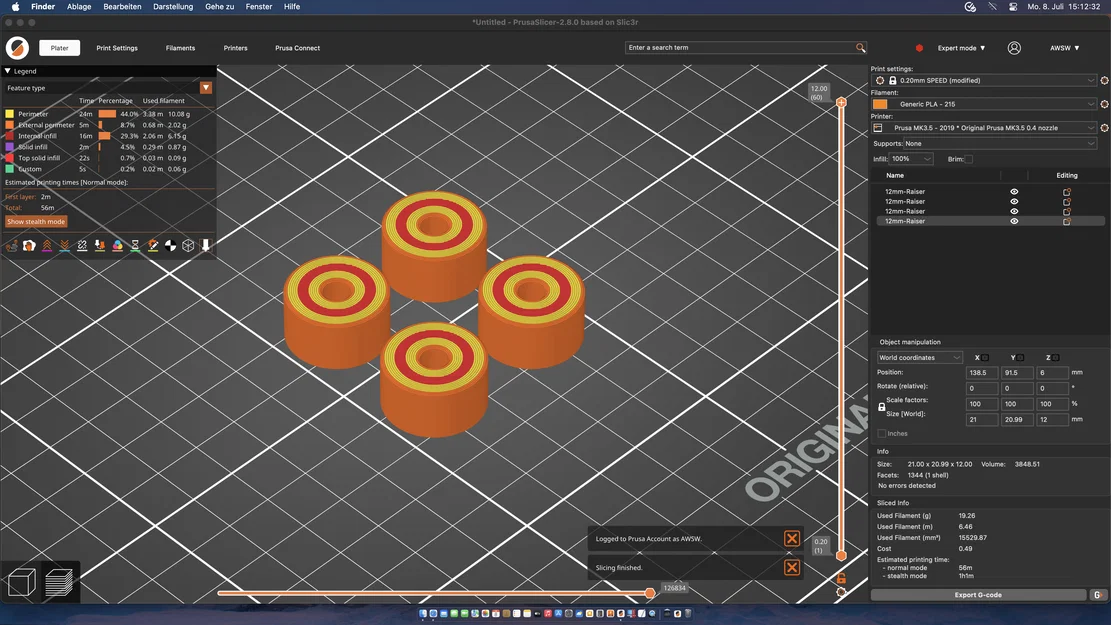Open filament settings gear icon
This screenshot has width=1111, height=625.
(x=1104, y=104)
